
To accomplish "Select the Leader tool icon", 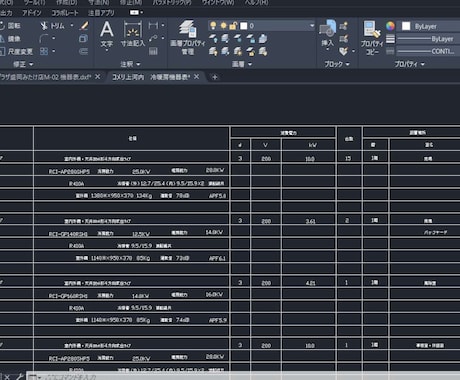I will [153, 38].
